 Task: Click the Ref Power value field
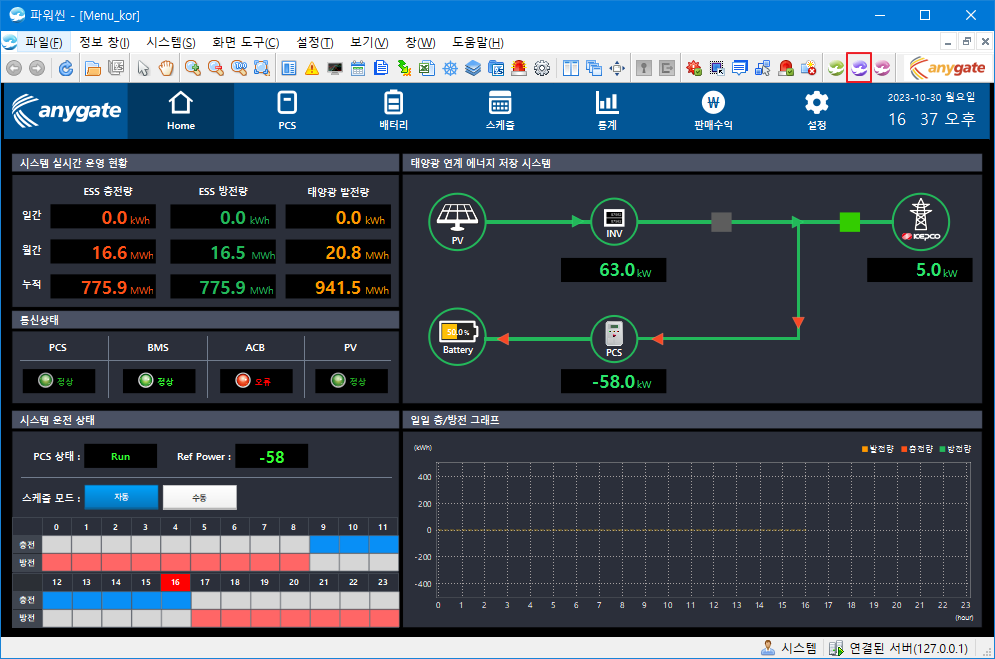(x=271, y=456)
